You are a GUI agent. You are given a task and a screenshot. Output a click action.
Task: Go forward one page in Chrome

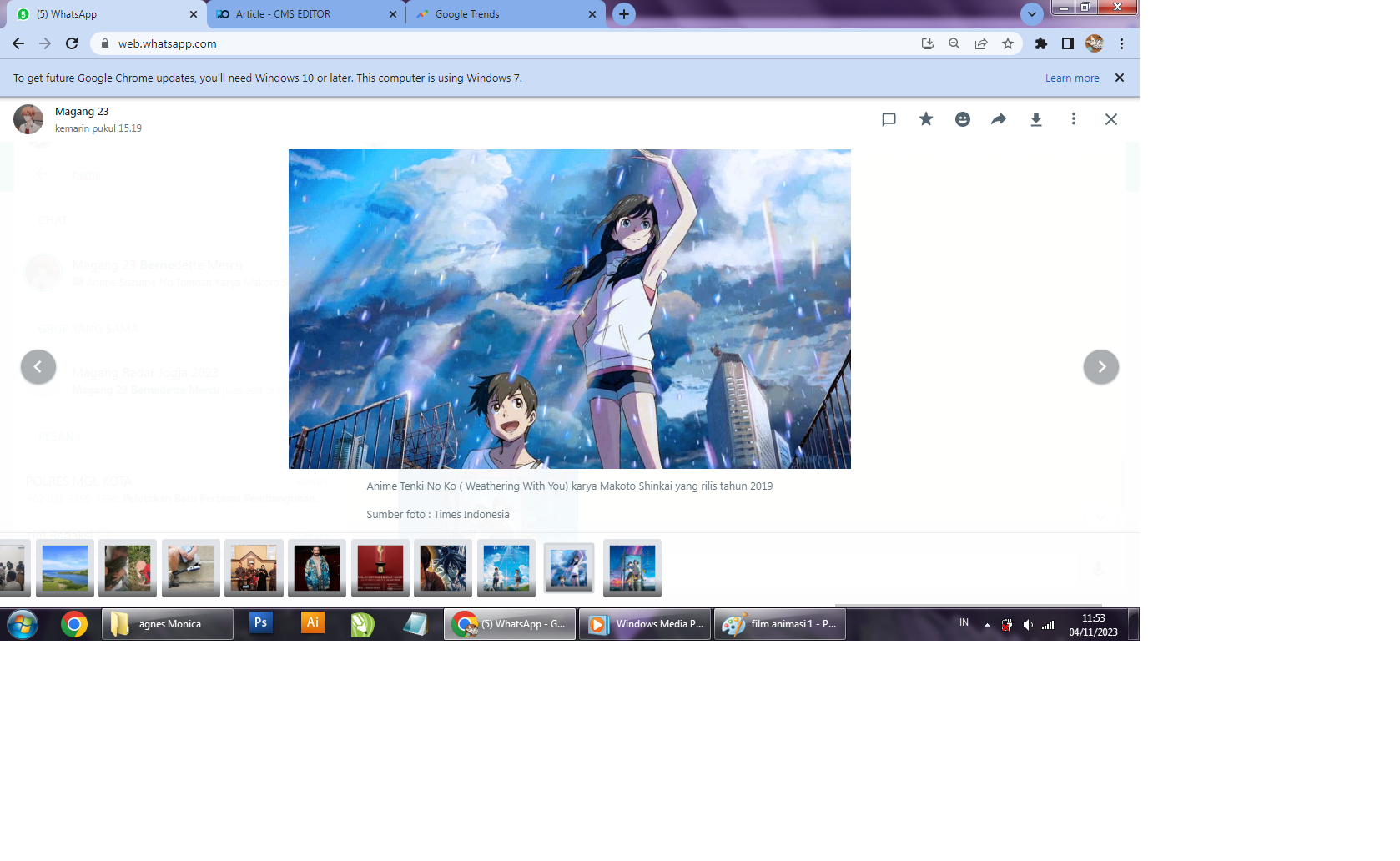tap(45, 43)
